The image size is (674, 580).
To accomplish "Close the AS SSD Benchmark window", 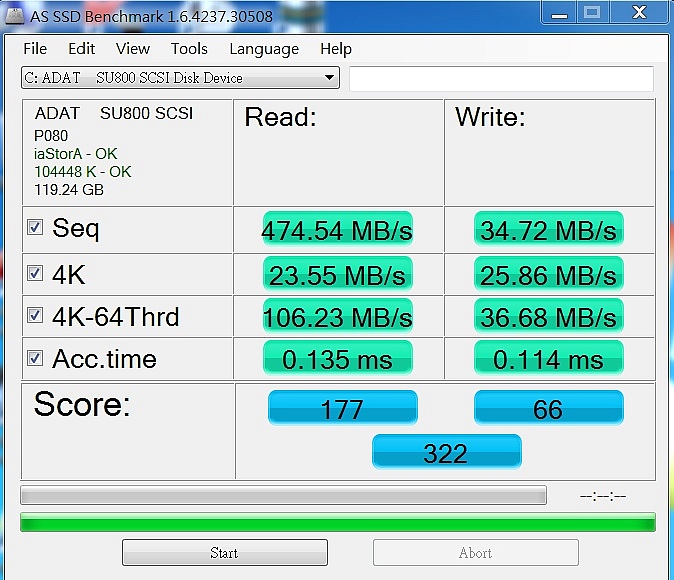I will point(639,12).
